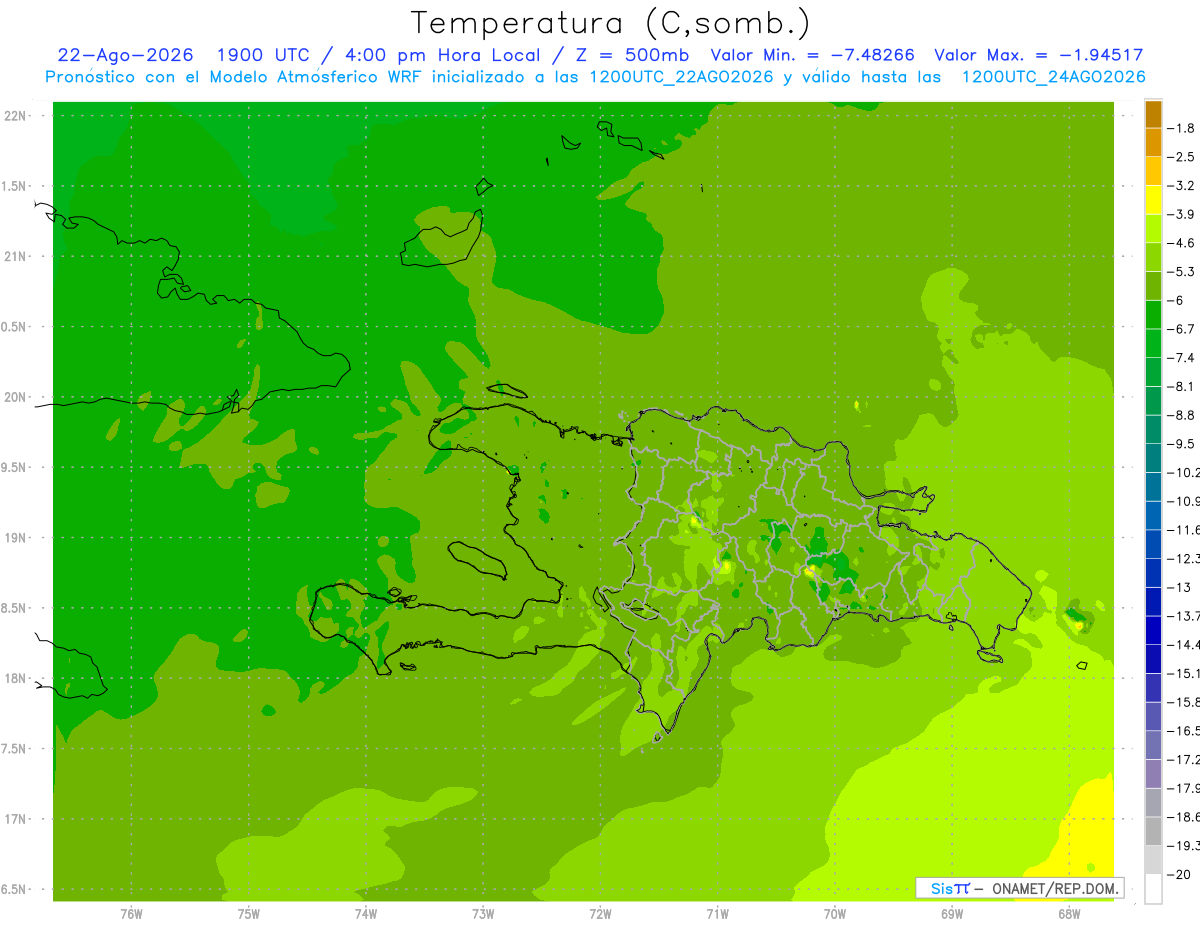
Task: Click the '-2.5' colorbar label
Action: 1182,157
